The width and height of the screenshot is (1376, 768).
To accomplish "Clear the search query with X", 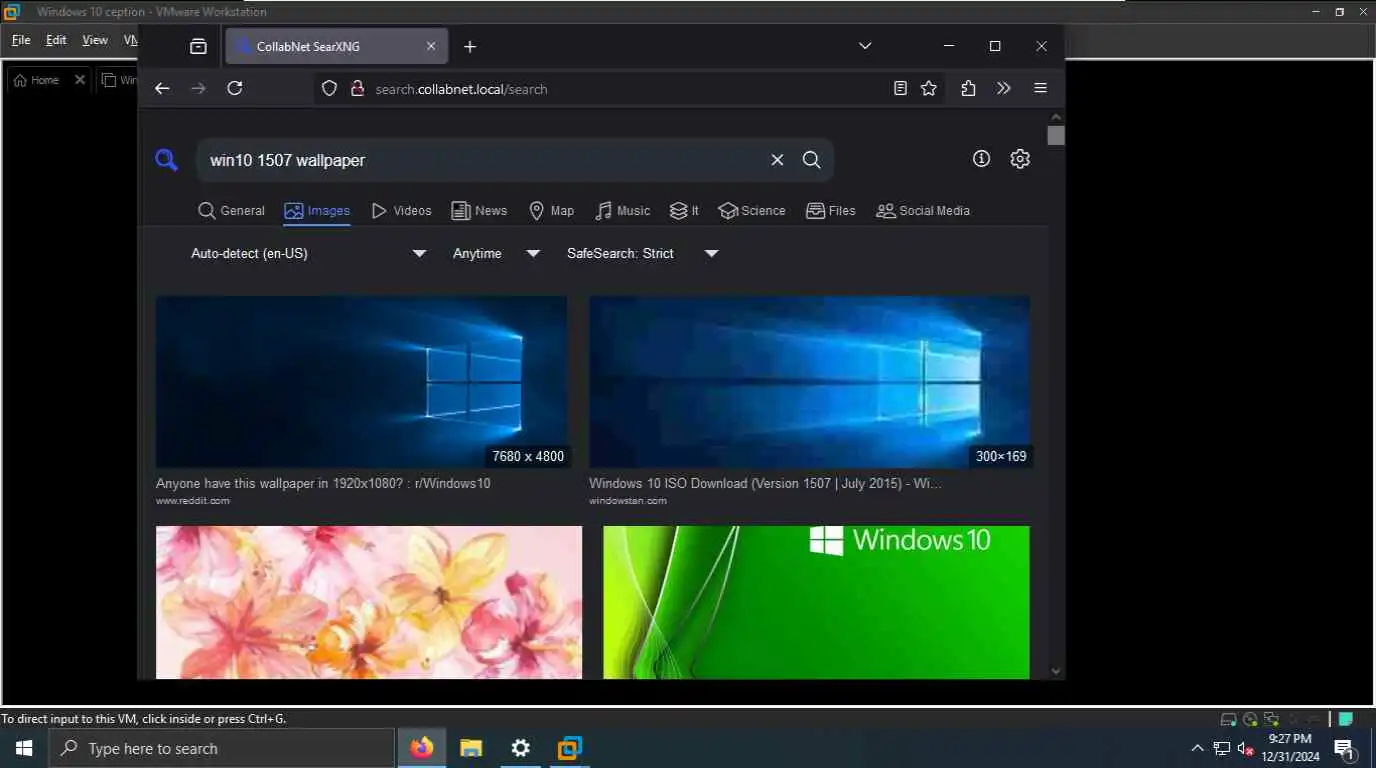I will click(777, 160).
